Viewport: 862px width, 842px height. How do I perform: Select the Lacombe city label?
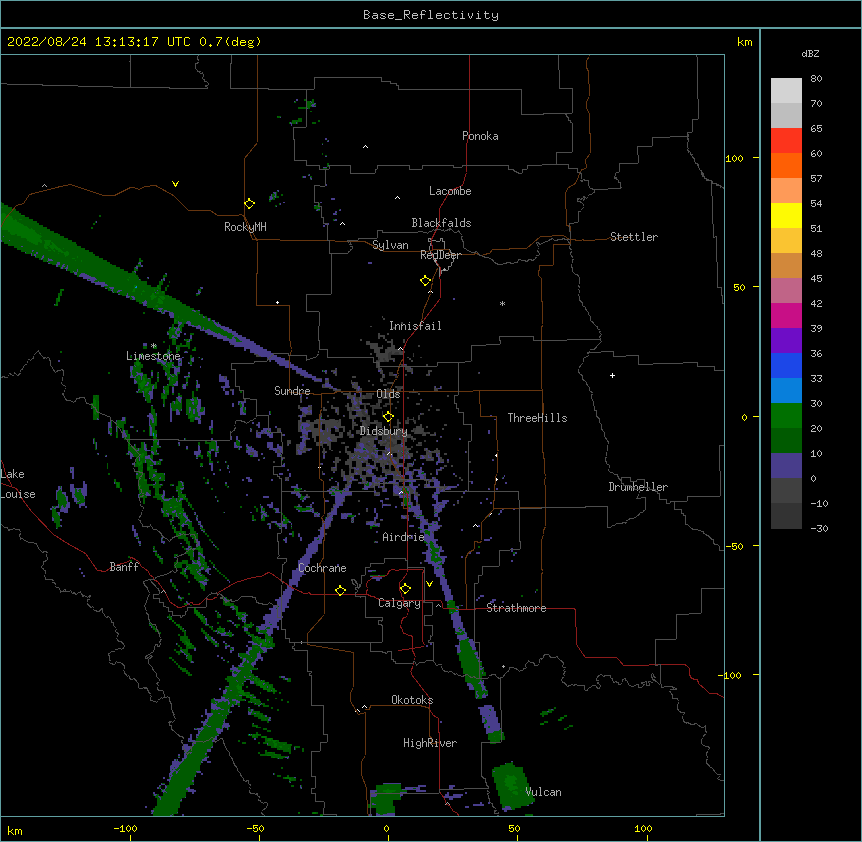pos(450,191)
